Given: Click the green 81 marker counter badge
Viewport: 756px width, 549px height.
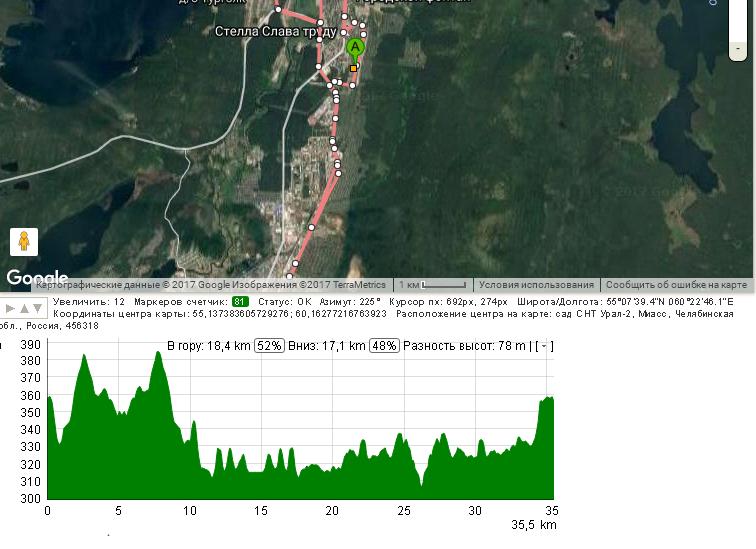Looking at the screenshot, I should (240, 302).
